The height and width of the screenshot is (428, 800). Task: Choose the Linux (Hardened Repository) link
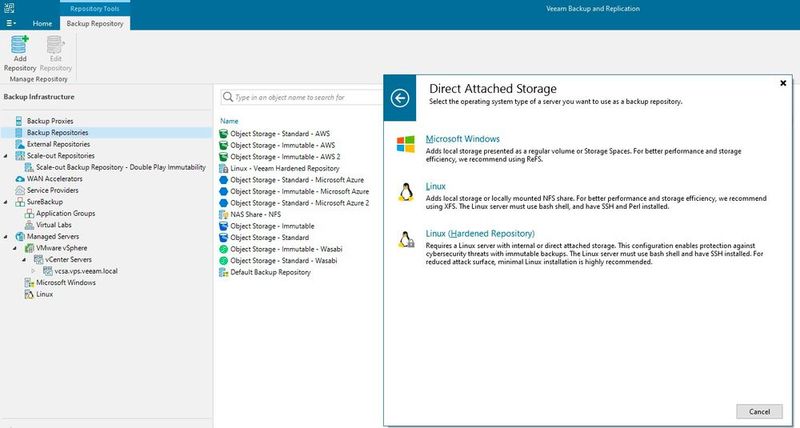[x=480, y=234]
